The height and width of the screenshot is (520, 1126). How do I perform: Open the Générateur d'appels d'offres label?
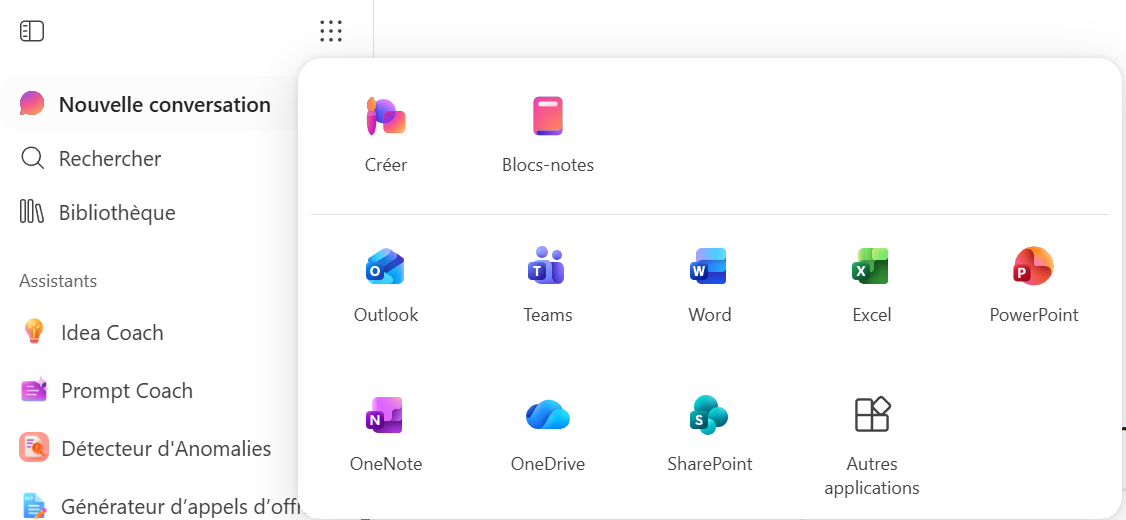pyautogui.click(x=180, y=506)
